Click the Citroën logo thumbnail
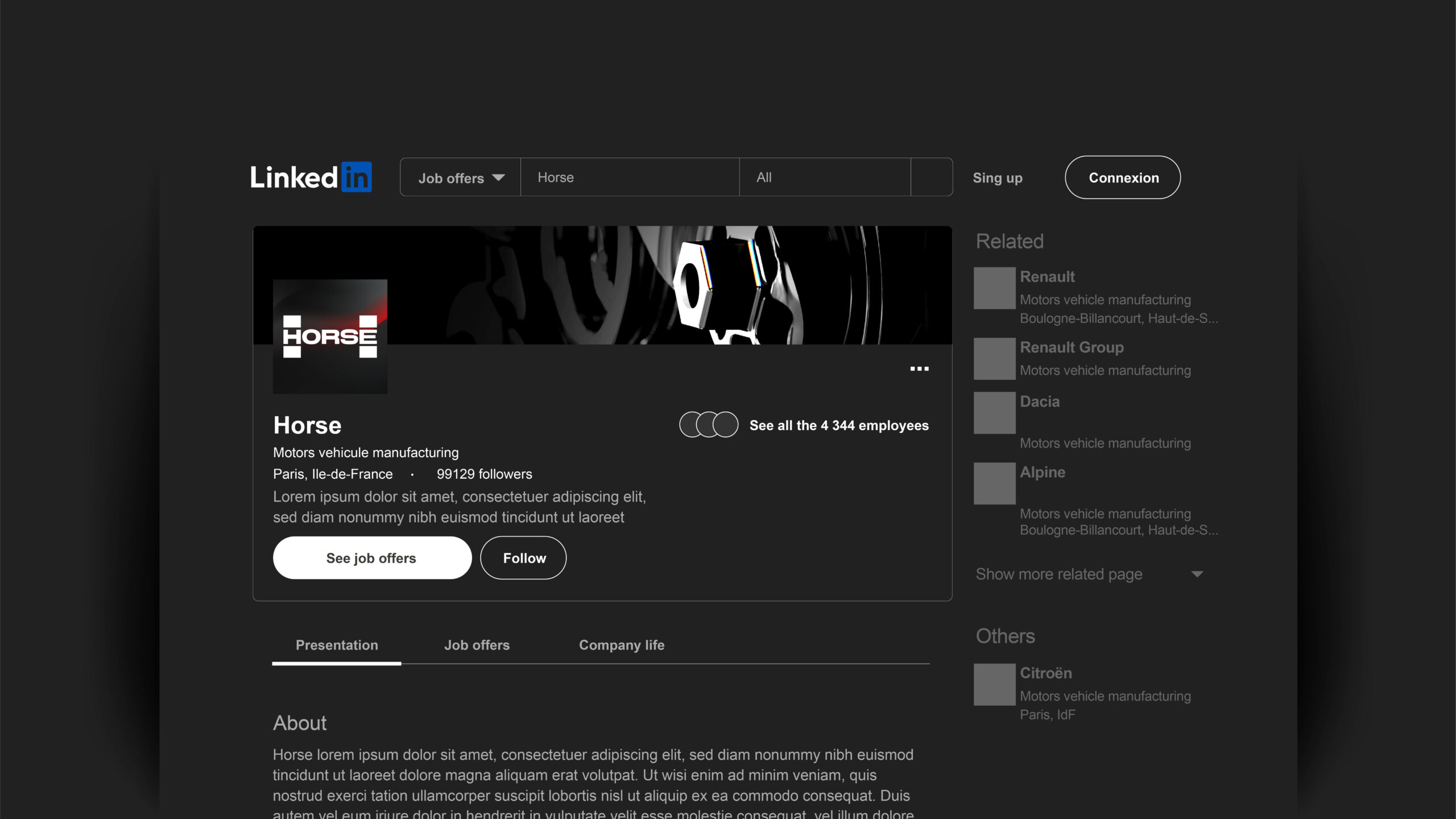Screen dimensions: 1456x819 [995, 685]
